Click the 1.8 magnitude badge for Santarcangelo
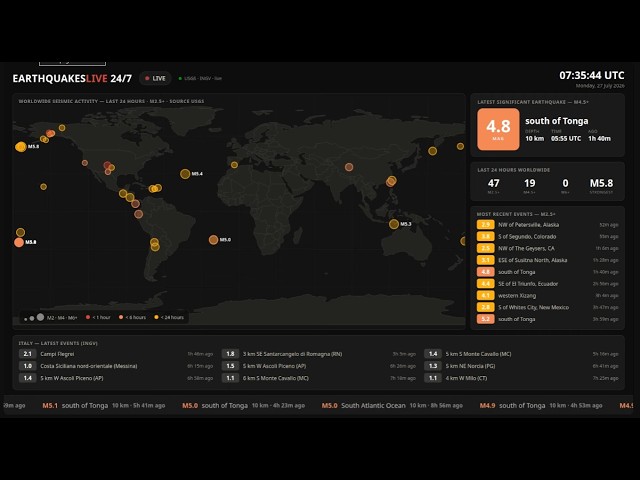The image size is (640, 480). click(230, 354)
